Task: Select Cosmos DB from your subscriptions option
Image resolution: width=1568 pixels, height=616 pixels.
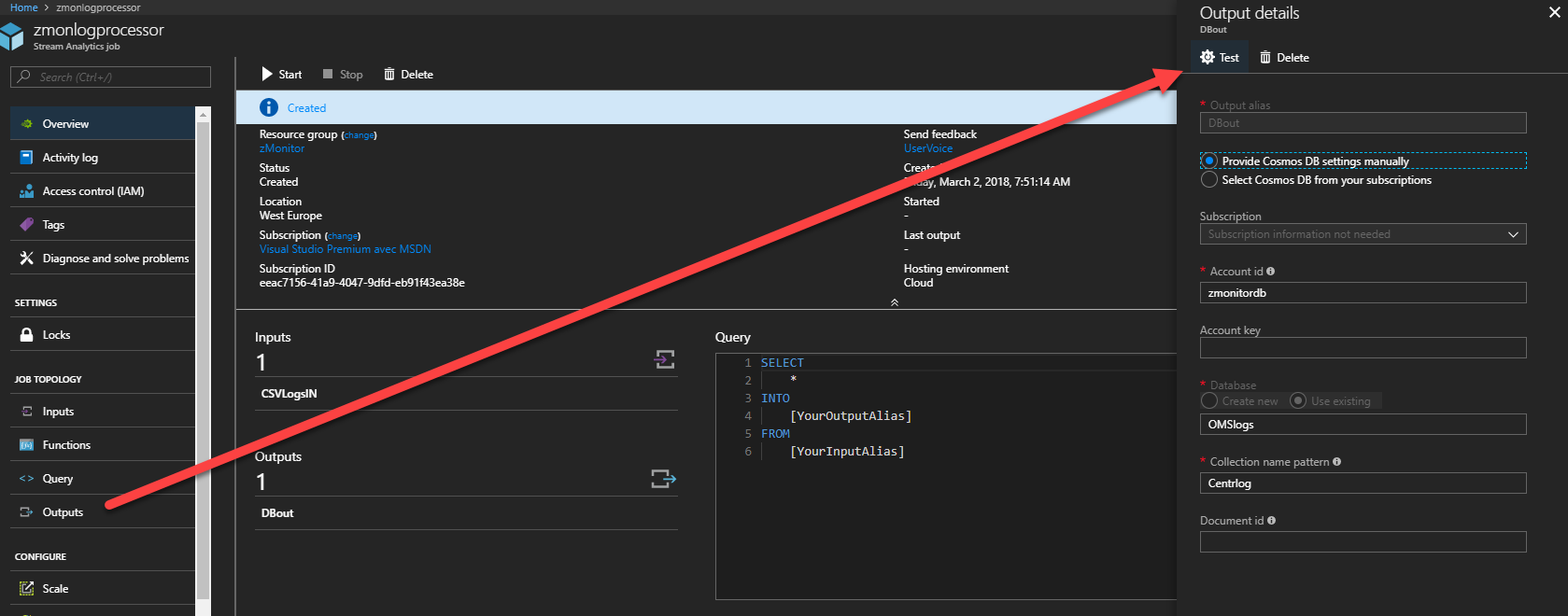Action: point(1209,180)
